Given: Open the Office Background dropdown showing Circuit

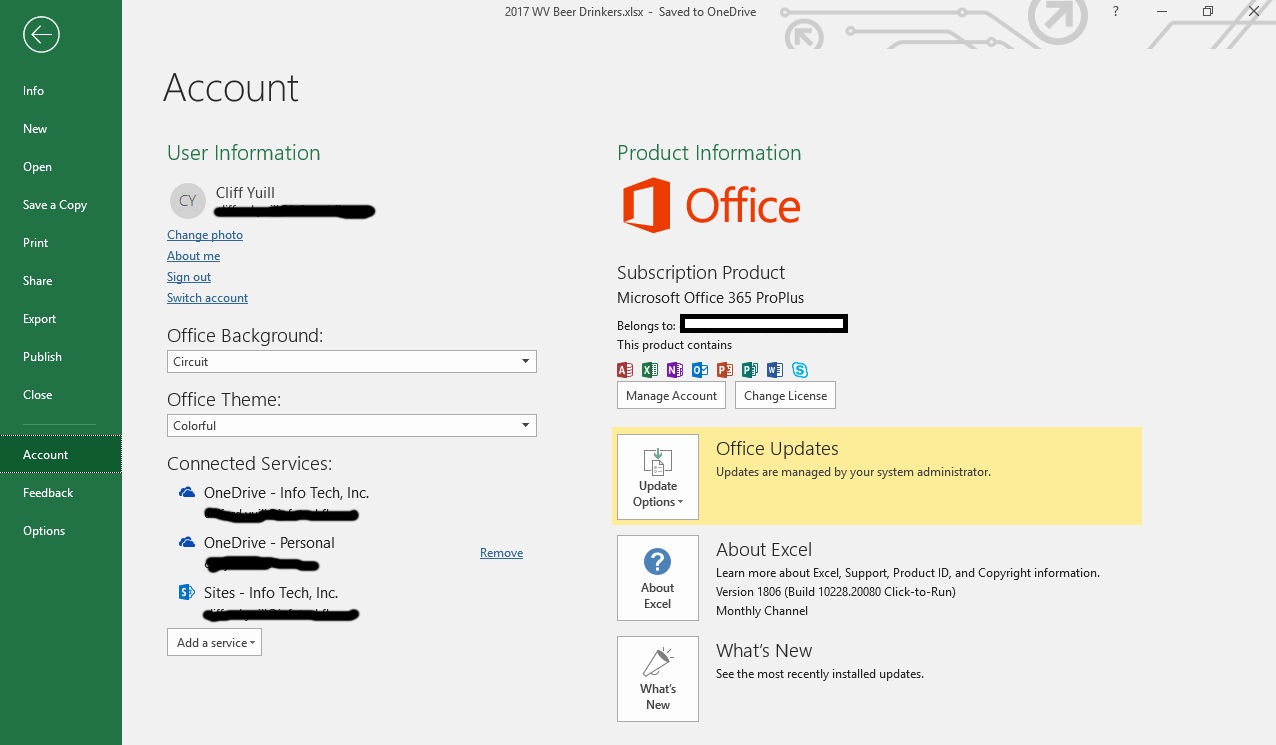Looking at the screenshot, I should tap(352, 361).
